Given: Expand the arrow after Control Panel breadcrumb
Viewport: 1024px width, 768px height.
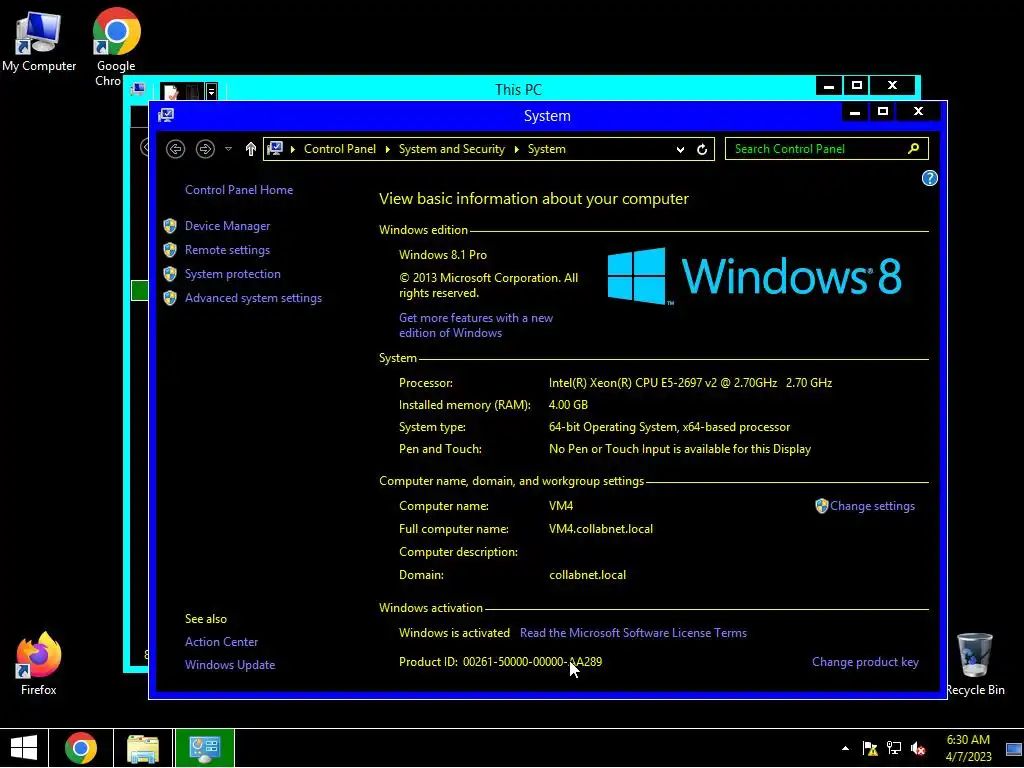Looking at the screenshot, I should 387,149.
